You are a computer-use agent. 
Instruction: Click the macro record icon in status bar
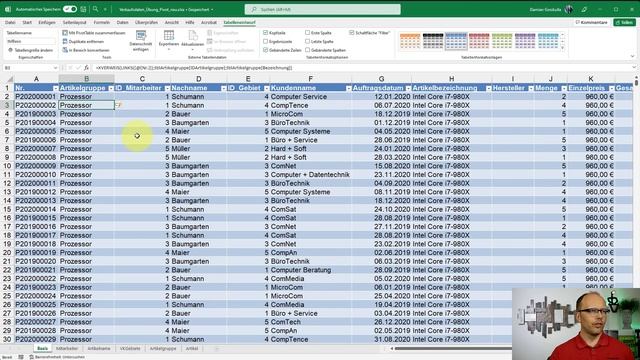(x=21, y=357)
